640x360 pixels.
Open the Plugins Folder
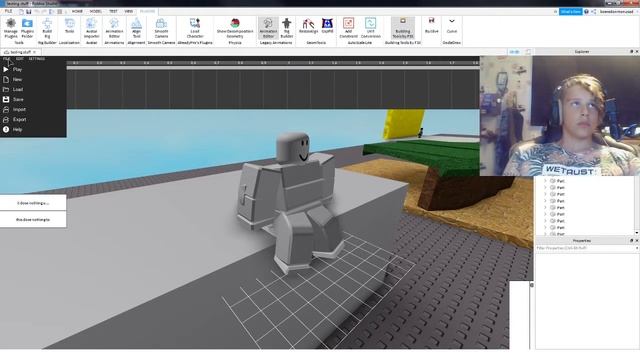pyautogui.click(x=27, y=28)
